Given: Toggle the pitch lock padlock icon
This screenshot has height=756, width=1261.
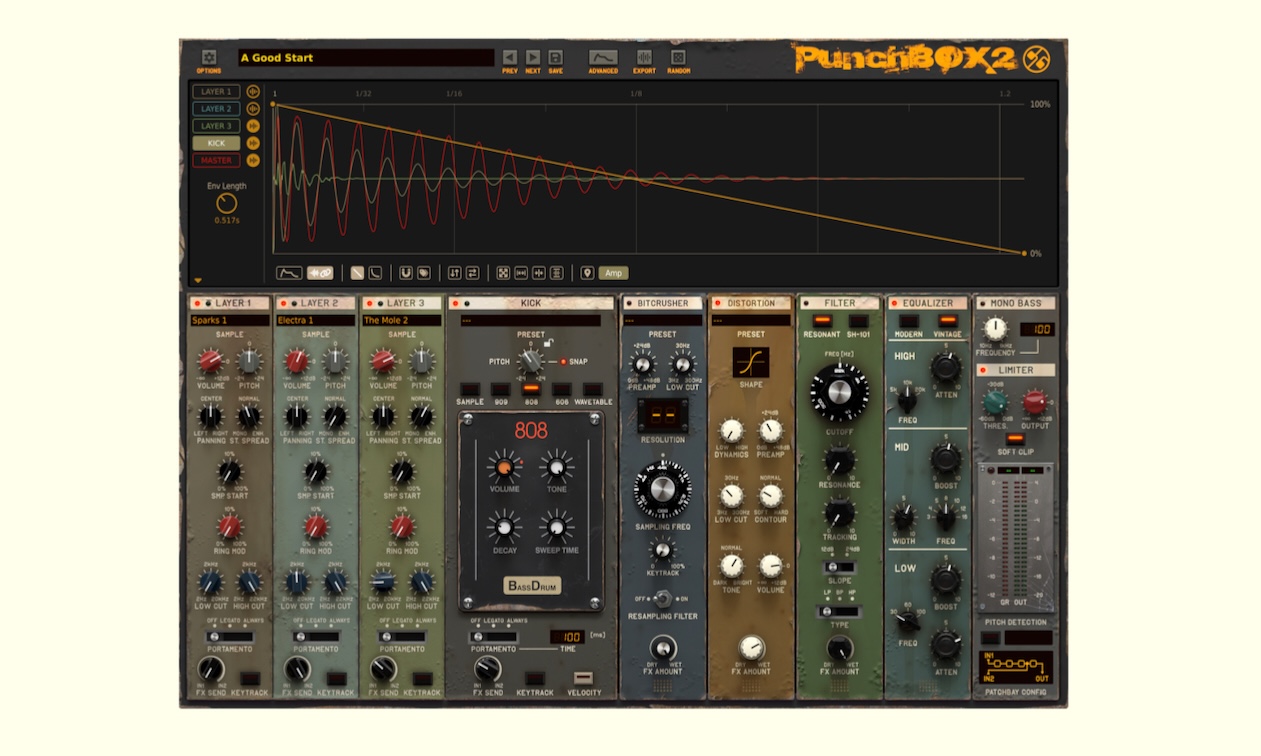Looking at the screenshot, I should point(548,345).
